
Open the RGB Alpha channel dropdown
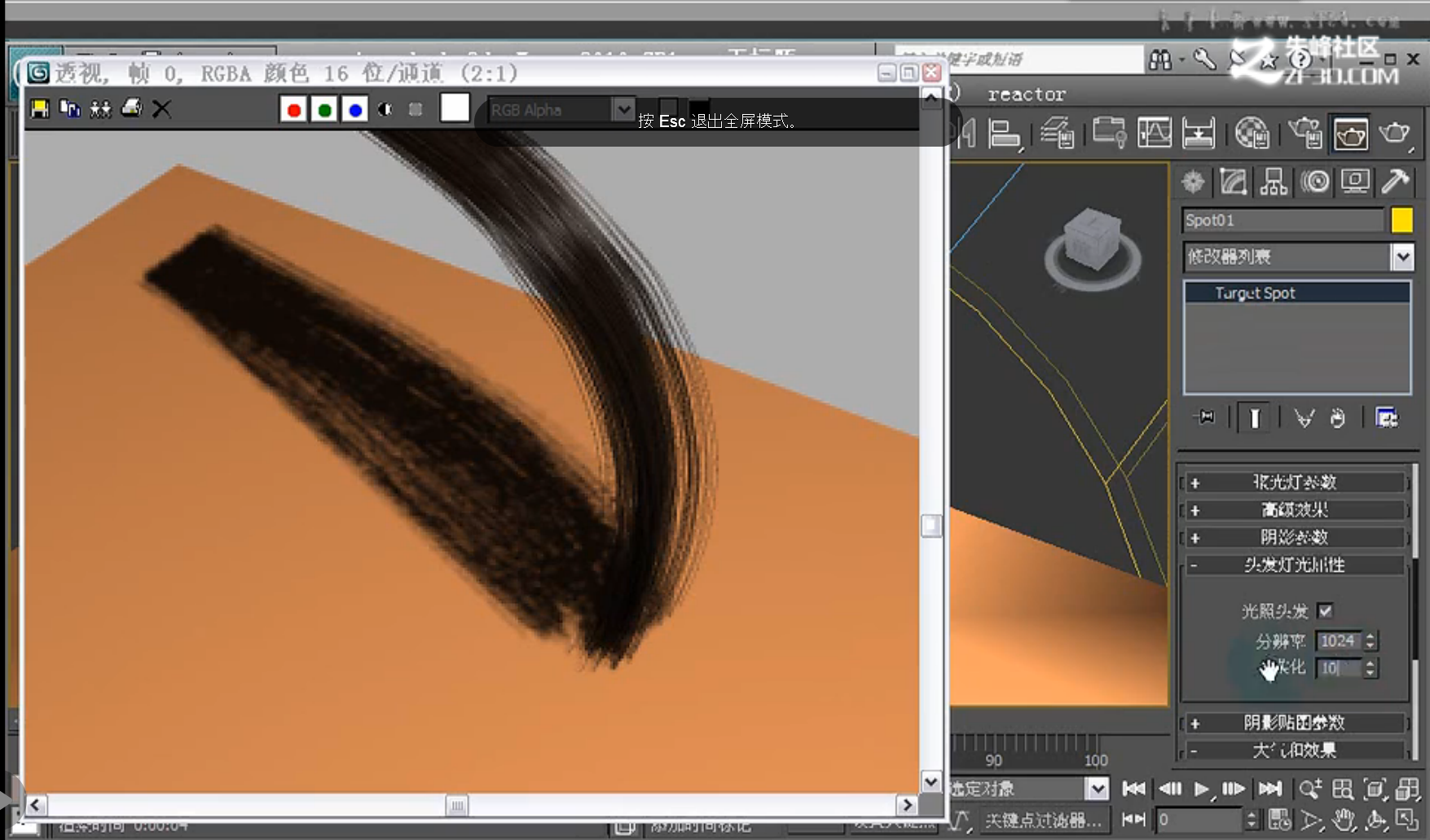click(623, 109)
